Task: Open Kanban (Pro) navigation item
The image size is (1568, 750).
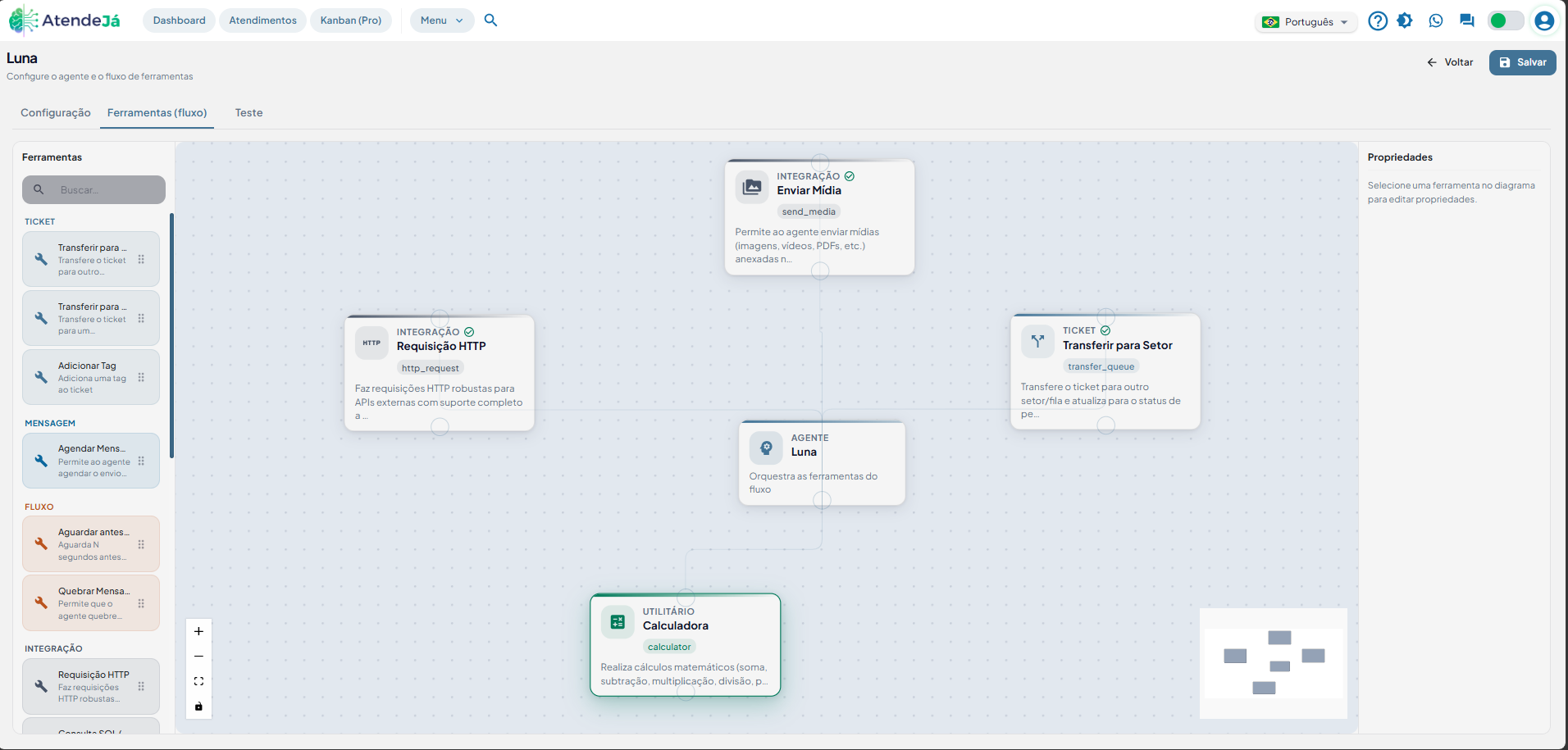Action: coord(351,20)
